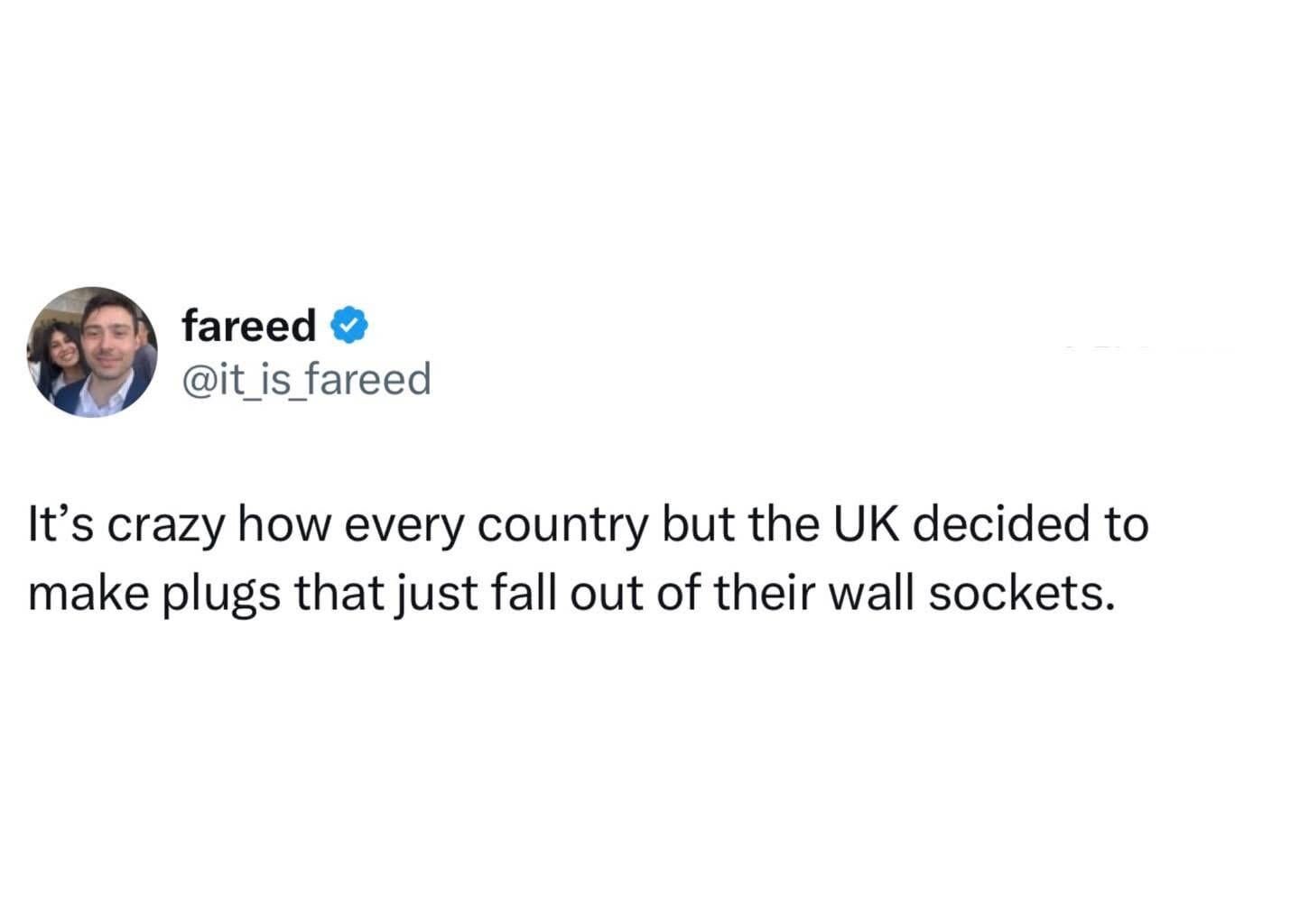The image size is (1300, 924).
Task: Click the display name "fareed"
Action: [x=248, y=326]
